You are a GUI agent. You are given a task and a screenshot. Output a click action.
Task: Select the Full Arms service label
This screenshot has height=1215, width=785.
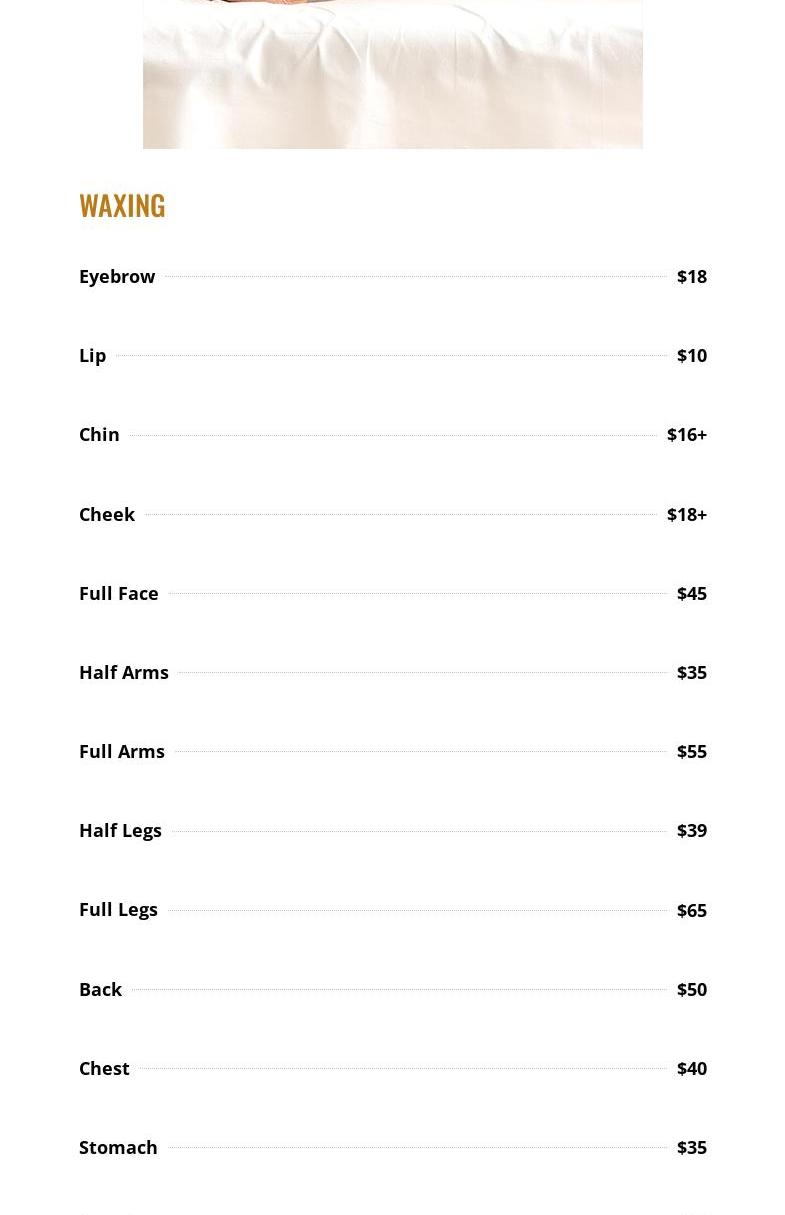(x=122, y=751)
